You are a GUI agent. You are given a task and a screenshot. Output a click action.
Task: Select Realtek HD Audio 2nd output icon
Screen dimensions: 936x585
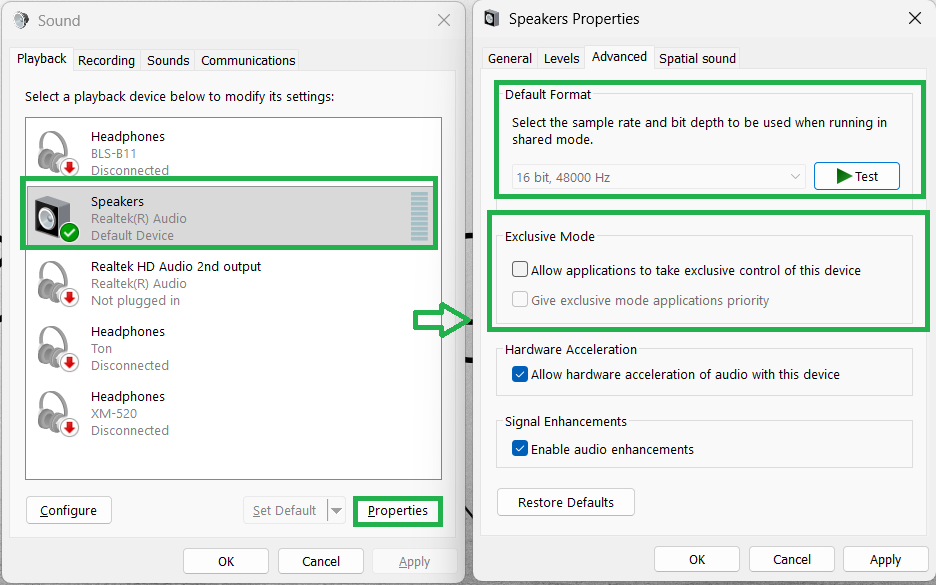tap(57, 284)
